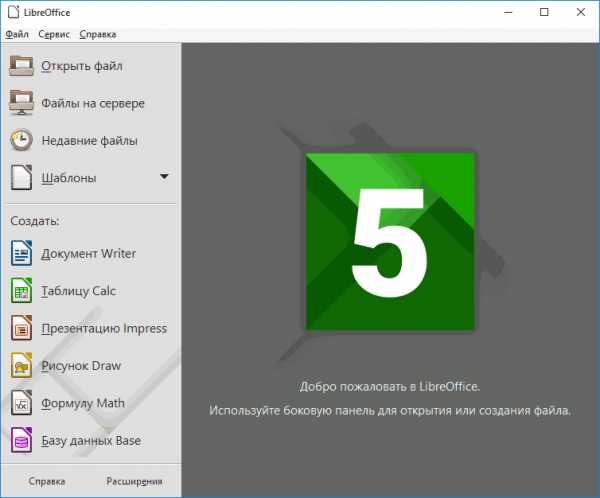Click the Calc spreadsheet icon

pos(21,291)
